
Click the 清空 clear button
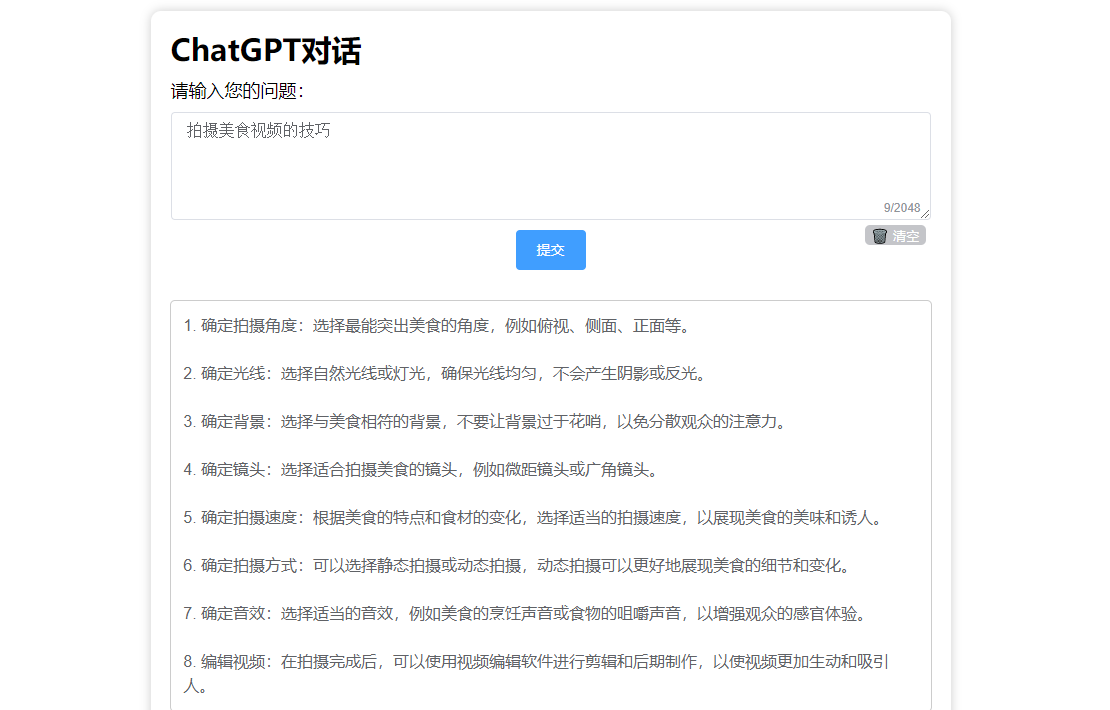click(x=895, y=236)
